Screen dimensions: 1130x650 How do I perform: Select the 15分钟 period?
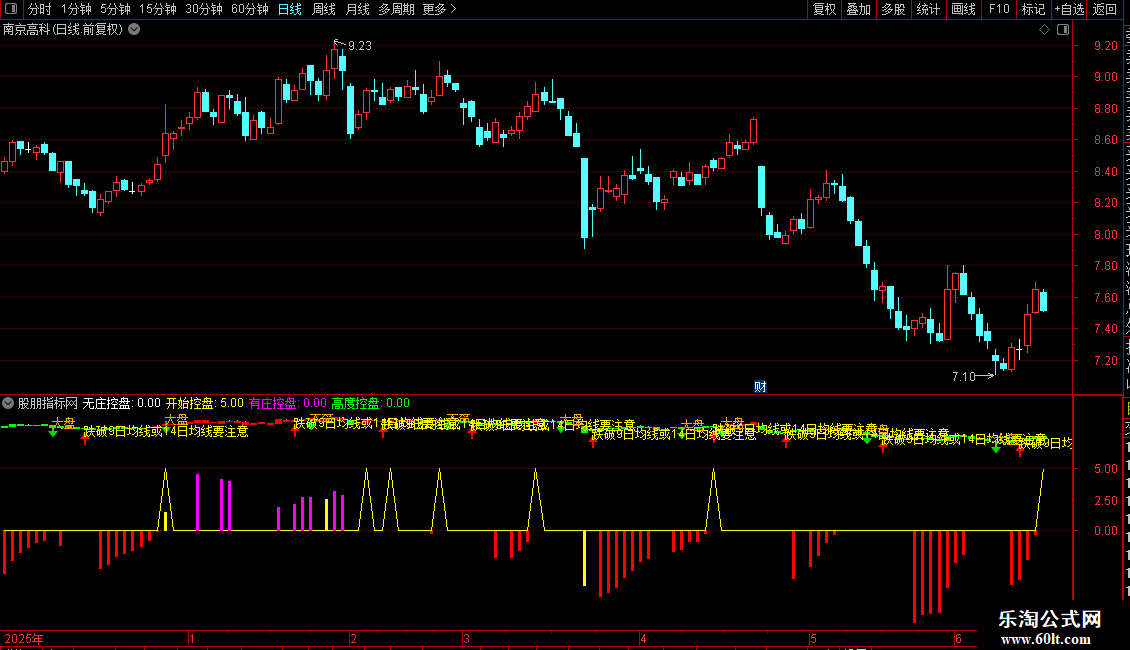(x=158, y=9)
